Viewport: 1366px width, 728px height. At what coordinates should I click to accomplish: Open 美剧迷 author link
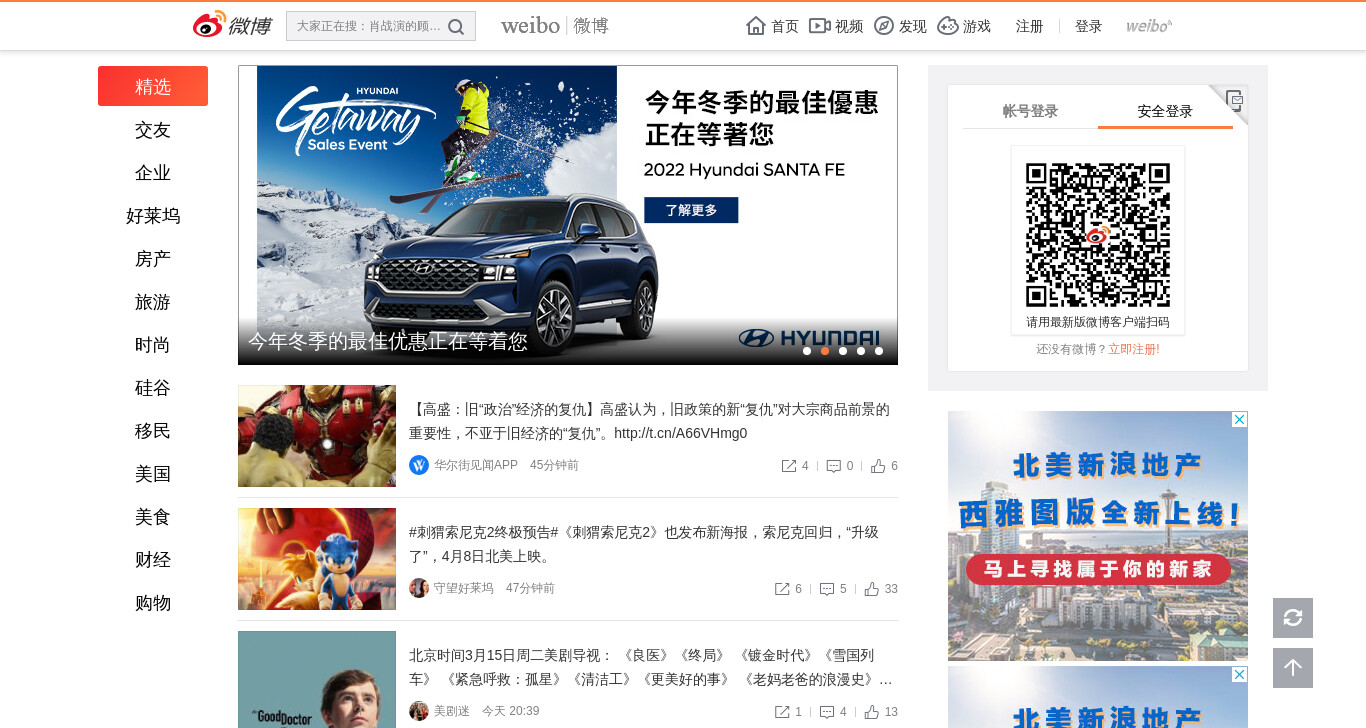452,711
